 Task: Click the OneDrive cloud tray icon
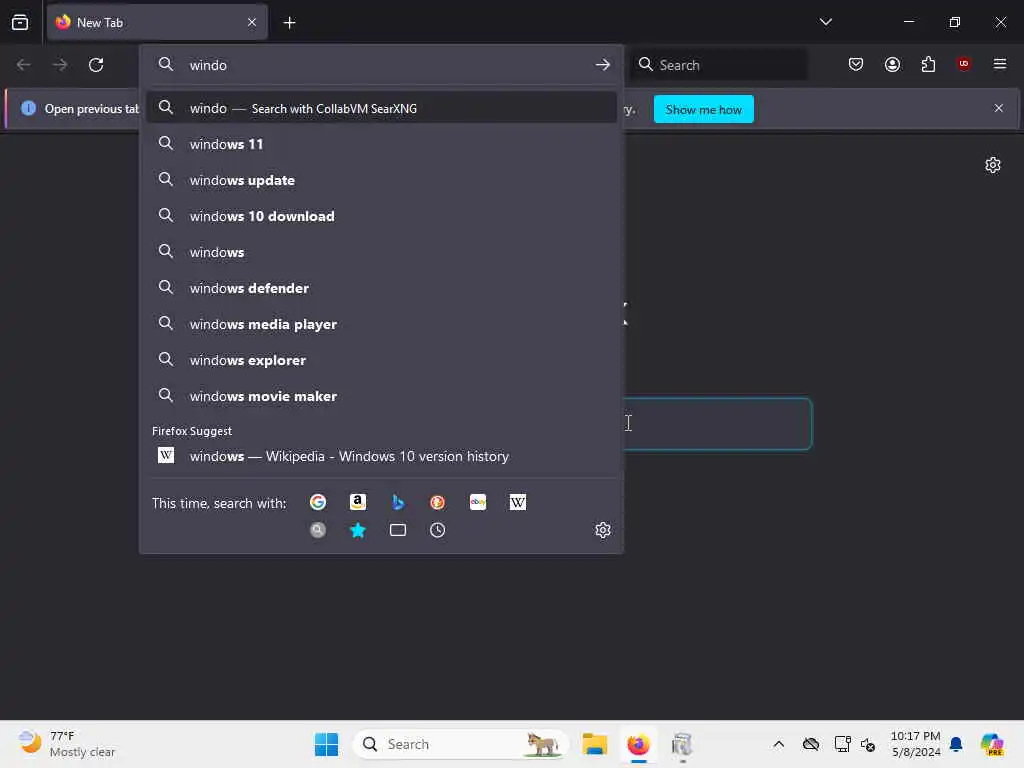click(x=811, y=744)
